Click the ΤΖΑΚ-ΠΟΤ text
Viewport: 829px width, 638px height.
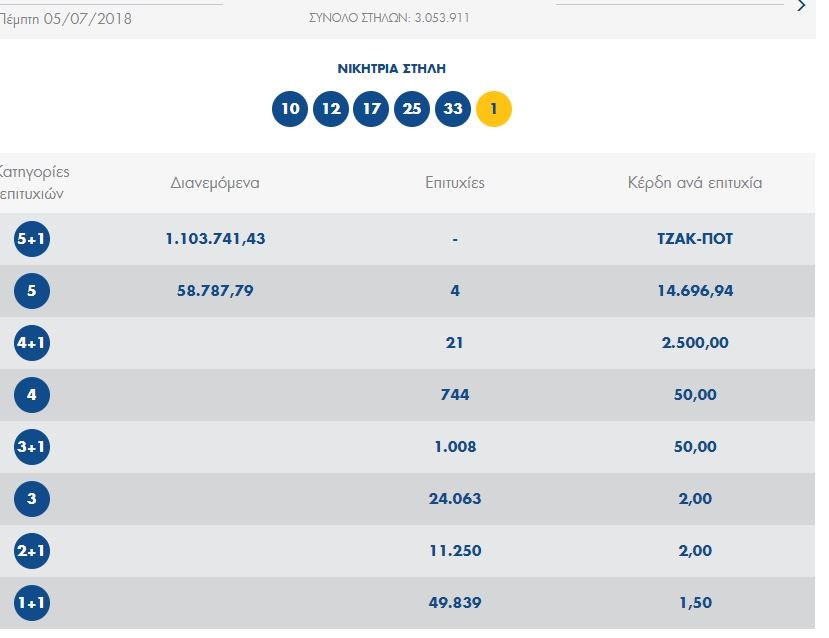pyautogui.click(x=695, y=239)
